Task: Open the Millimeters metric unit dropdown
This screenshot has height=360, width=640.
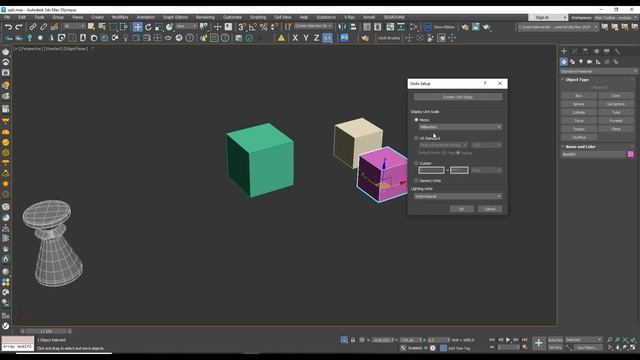Action: 460,127
